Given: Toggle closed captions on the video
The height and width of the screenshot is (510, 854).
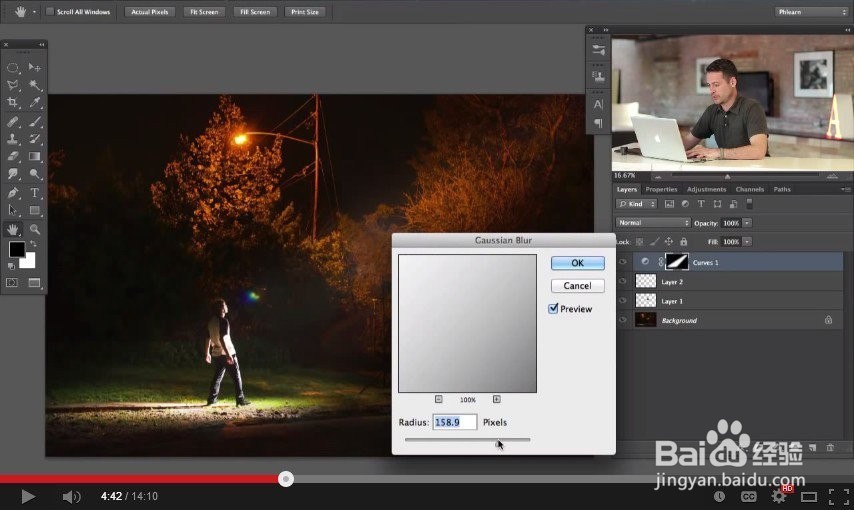Looking at the screenshot, I should (x=749, y=496).
